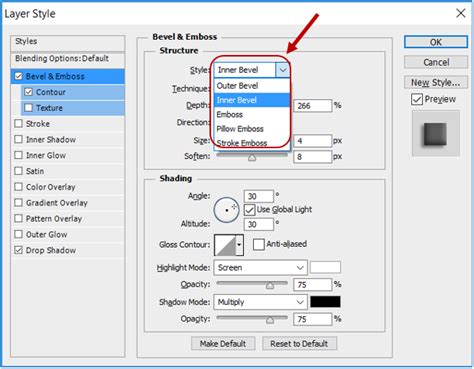Close the Layer Style dialog
The image size is (474, 369).
(x=461, y=13)
